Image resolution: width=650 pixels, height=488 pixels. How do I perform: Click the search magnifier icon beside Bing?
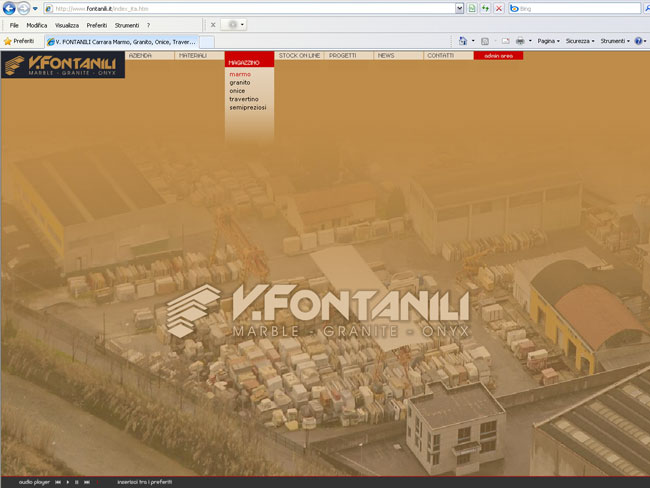pyautogui.click(x=646, y=8)
